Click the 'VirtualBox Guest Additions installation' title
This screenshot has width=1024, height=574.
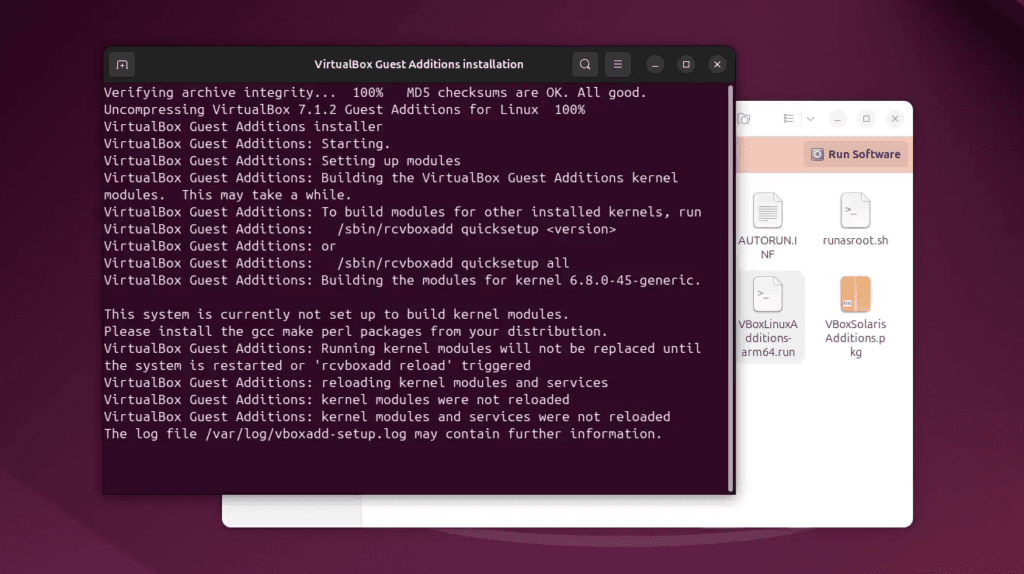click(x=419, y=65)
